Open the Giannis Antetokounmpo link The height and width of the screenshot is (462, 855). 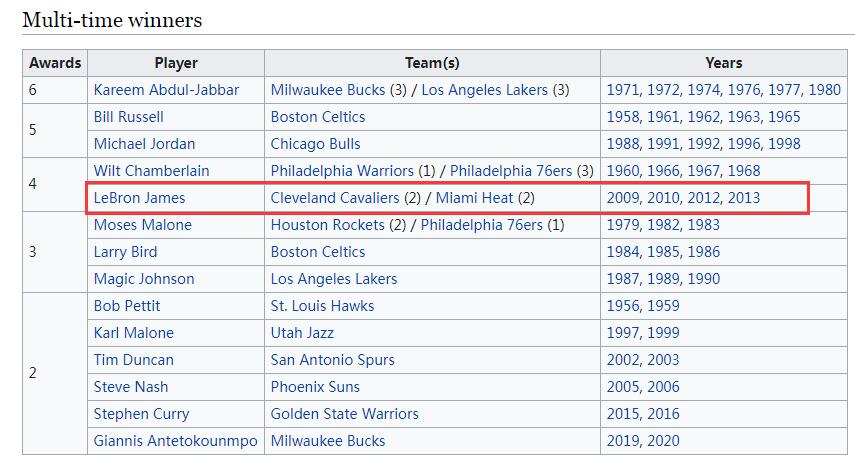tap(175, 441)
